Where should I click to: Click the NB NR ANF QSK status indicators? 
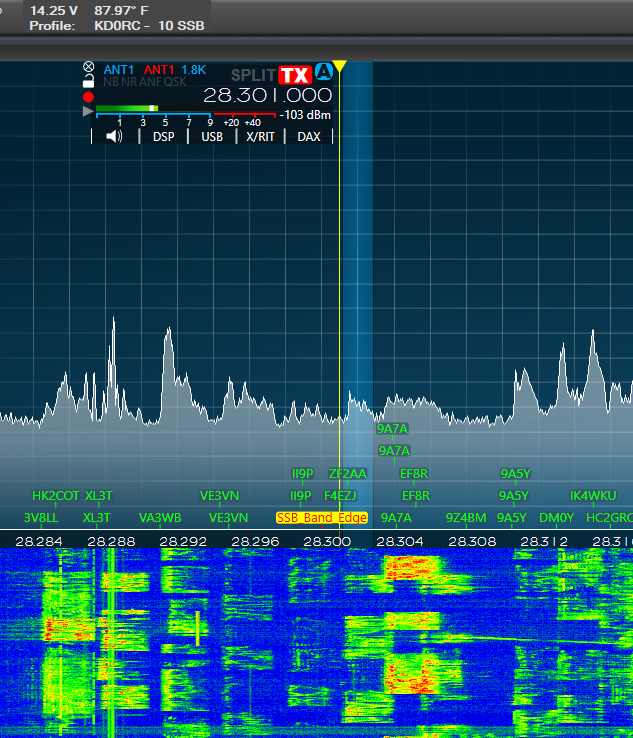145,82
